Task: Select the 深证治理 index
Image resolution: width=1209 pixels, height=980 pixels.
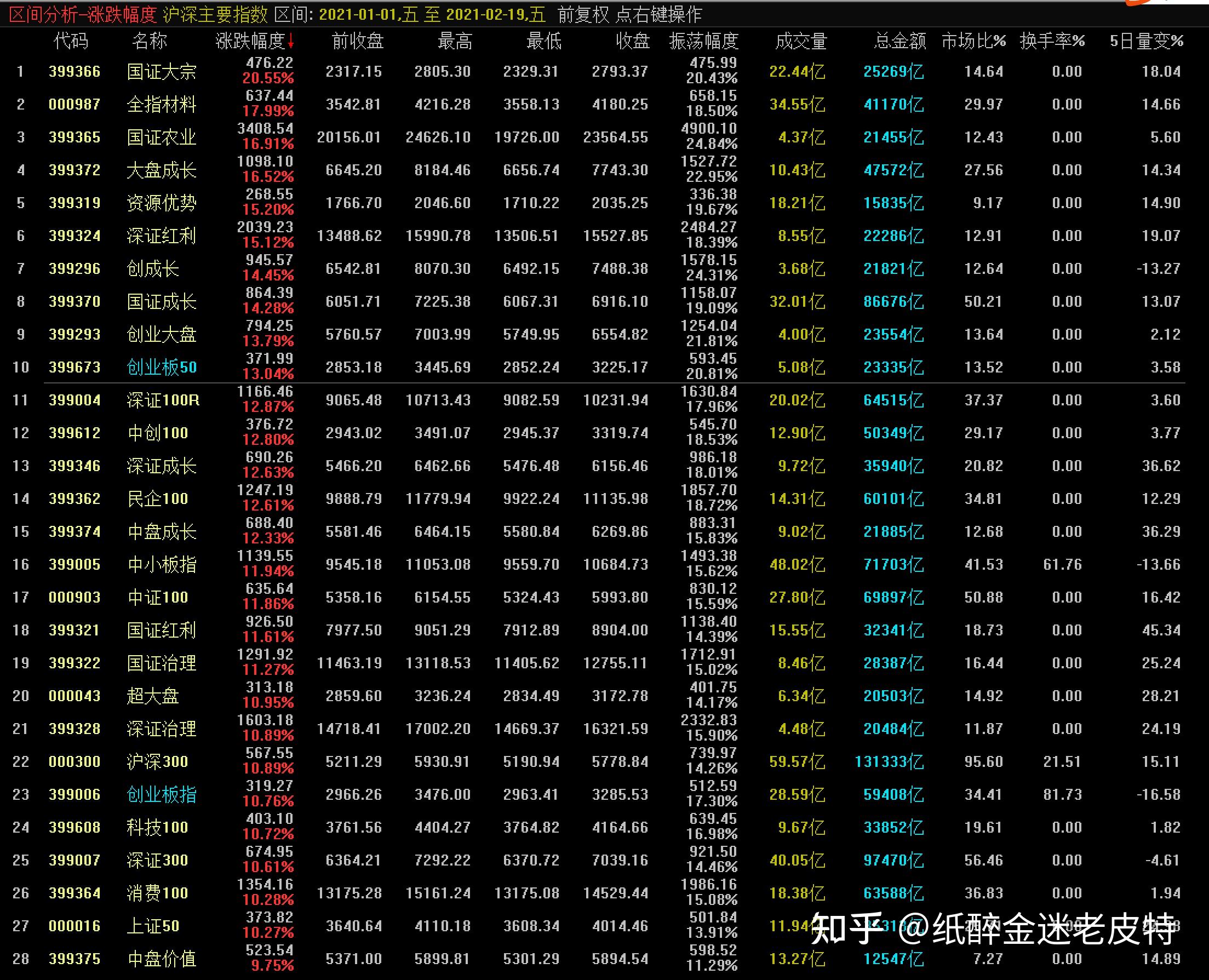Action: coord(162,729)
